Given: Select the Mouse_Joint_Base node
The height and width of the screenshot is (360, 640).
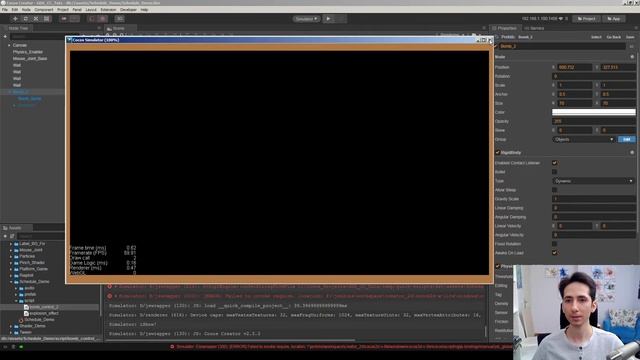Looking at the screenshot, I should point(30,58).
